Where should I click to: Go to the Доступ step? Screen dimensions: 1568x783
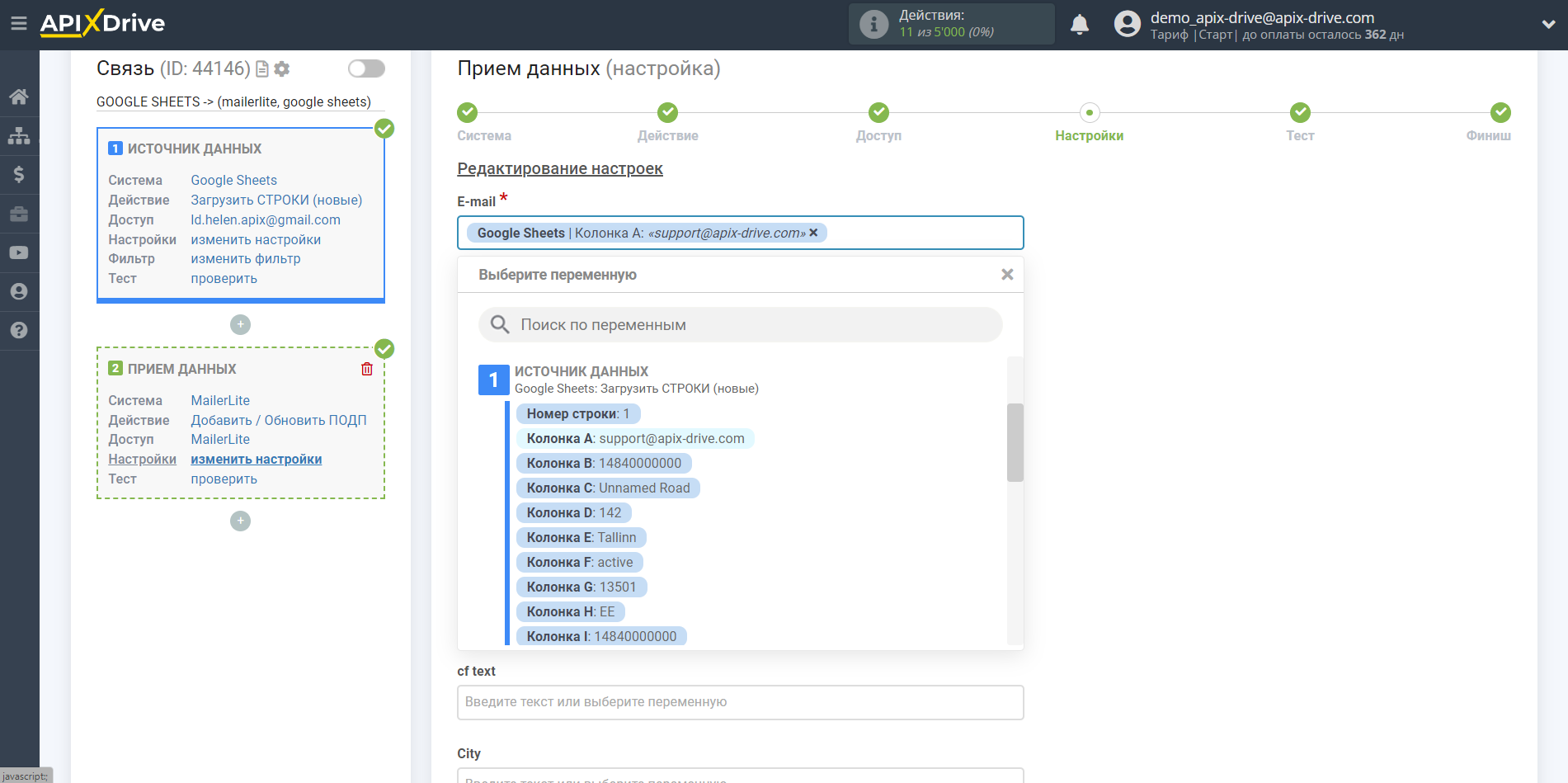coord(878,123)
